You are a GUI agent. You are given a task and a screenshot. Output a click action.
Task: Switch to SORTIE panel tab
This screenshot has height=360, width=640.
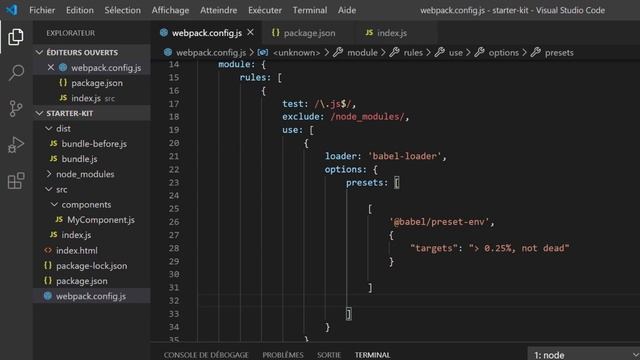329,355
